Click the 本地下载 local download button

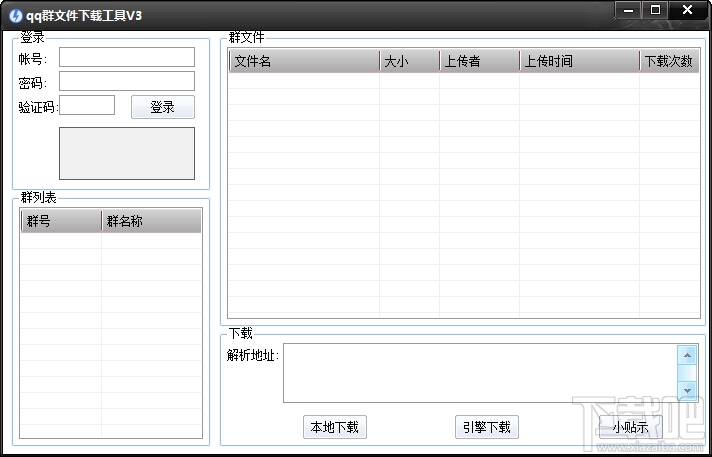pyautogui.click(x=335, y=427)
